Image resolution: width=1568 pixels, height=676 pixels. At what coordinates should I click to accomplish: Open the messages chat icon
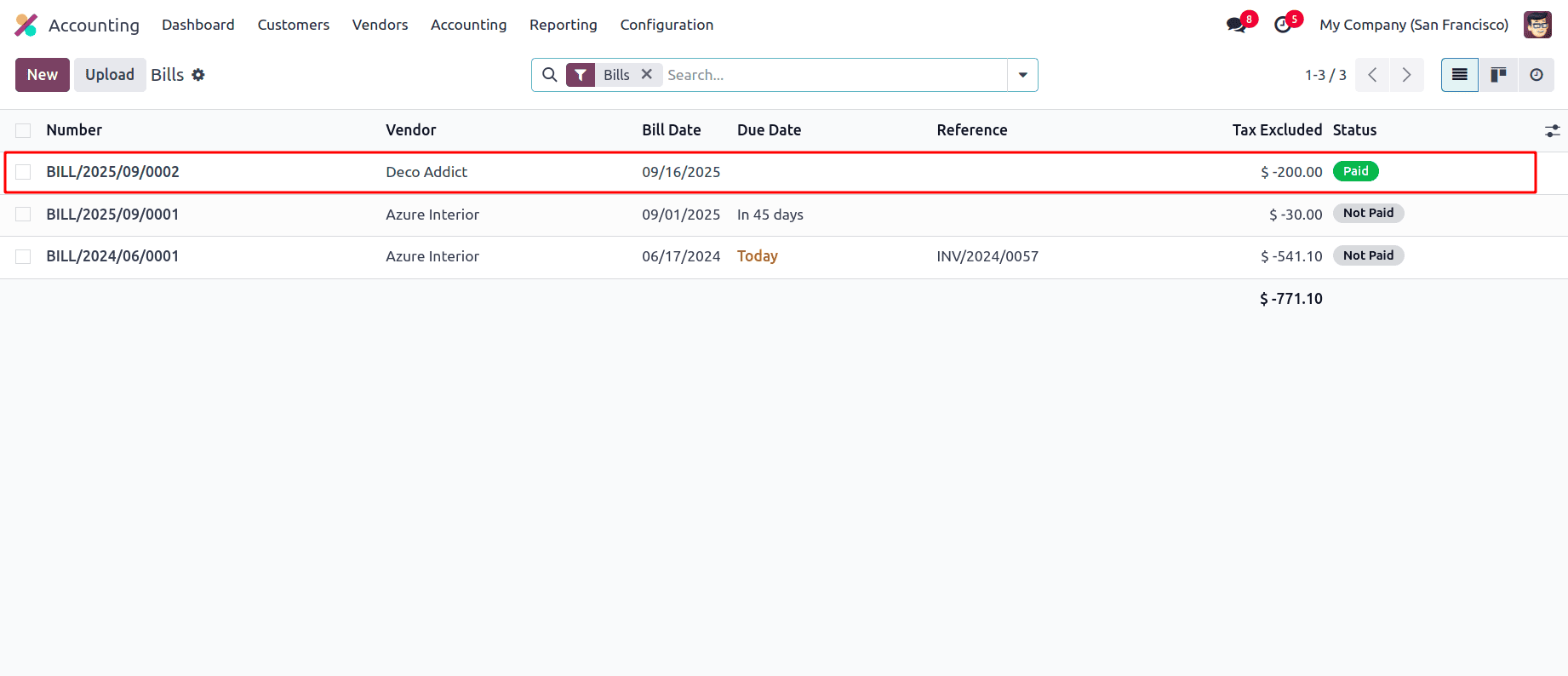1237,25
